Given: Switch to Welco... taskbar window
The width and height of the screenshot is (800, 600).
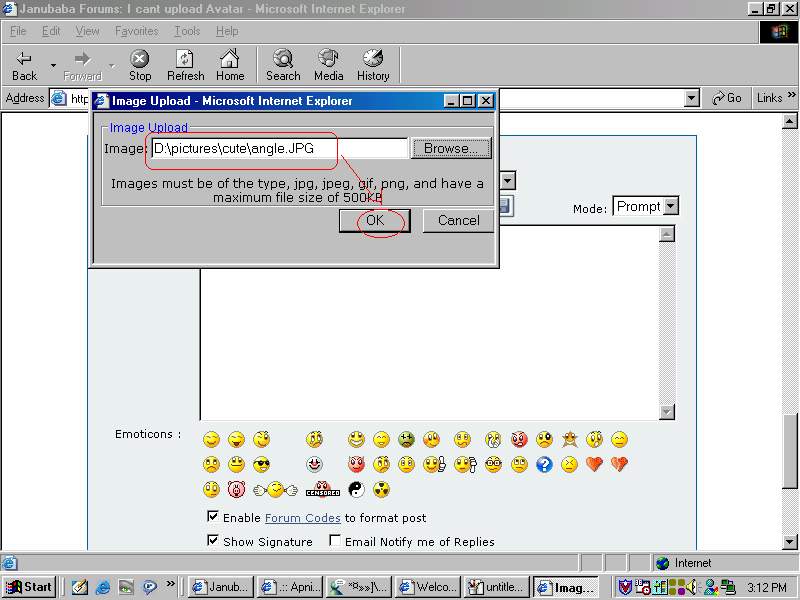Looking at the screenshot, I should (x=428, y=587).
